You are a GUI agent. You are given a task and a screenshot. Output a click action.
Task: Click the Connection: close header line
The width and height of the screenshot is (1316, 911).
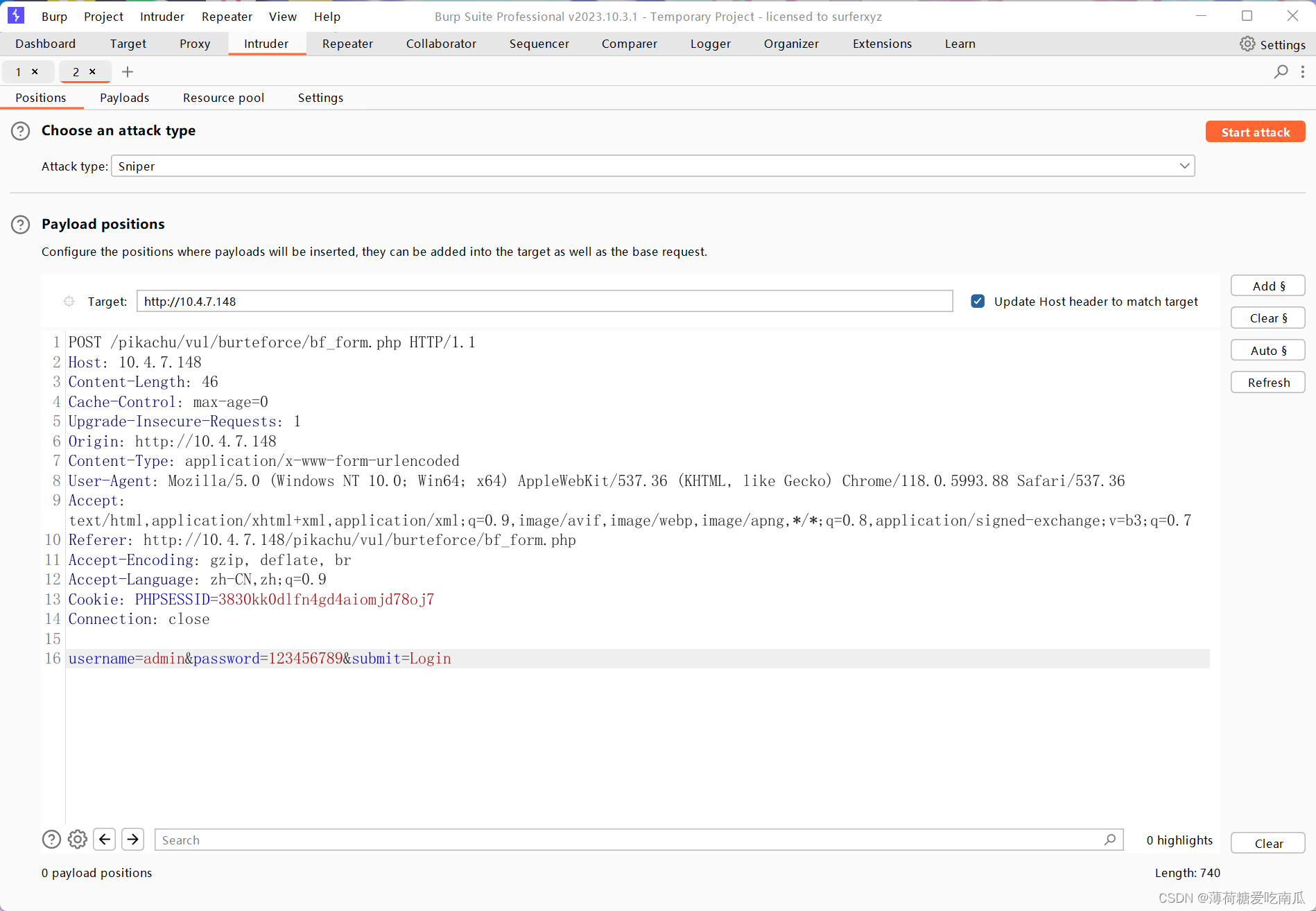pyautogui.click(x=139, y=619)
